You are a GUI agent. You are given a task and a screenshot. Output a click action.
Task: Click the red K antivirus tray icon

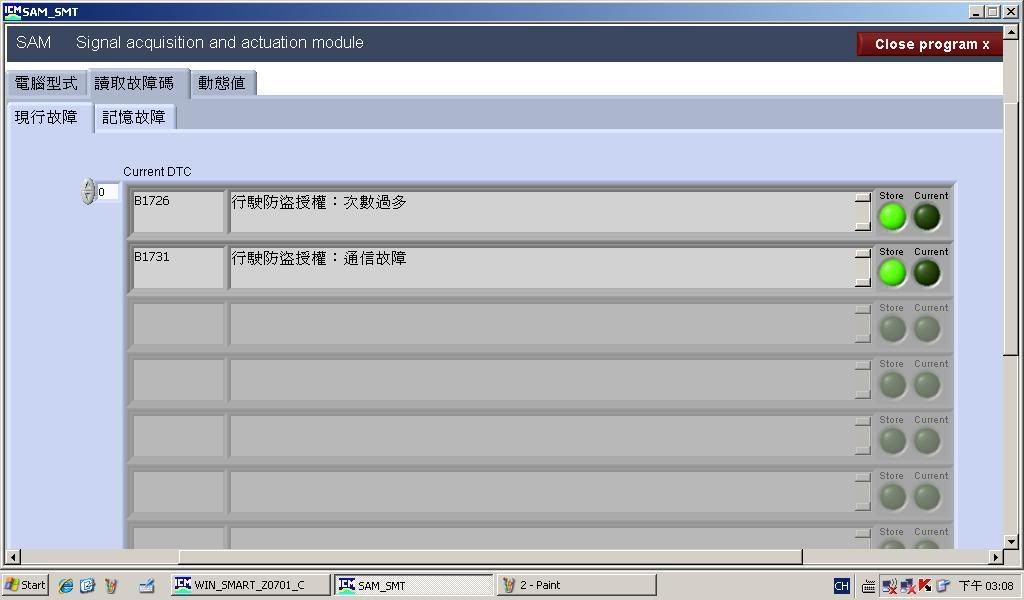click(x=925, y=585)
